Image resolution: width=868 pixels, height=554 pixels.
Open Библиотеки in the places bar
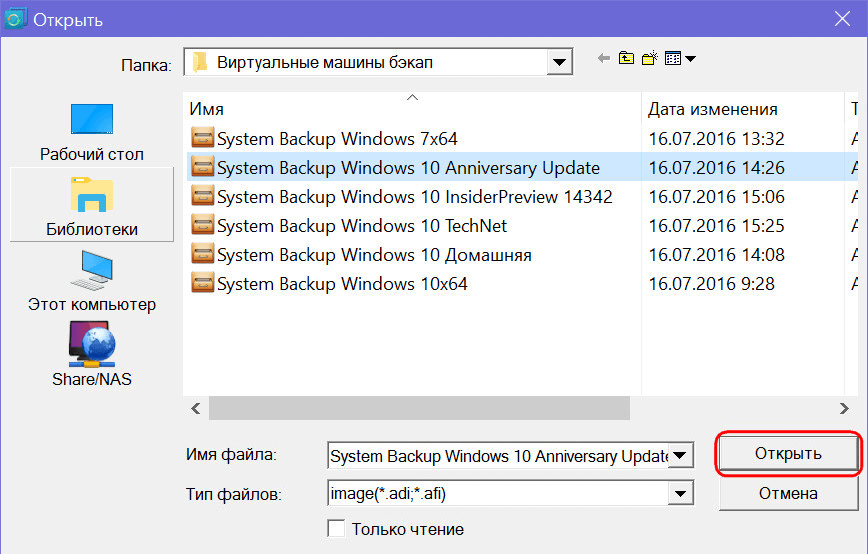click(x=92, y=206)
